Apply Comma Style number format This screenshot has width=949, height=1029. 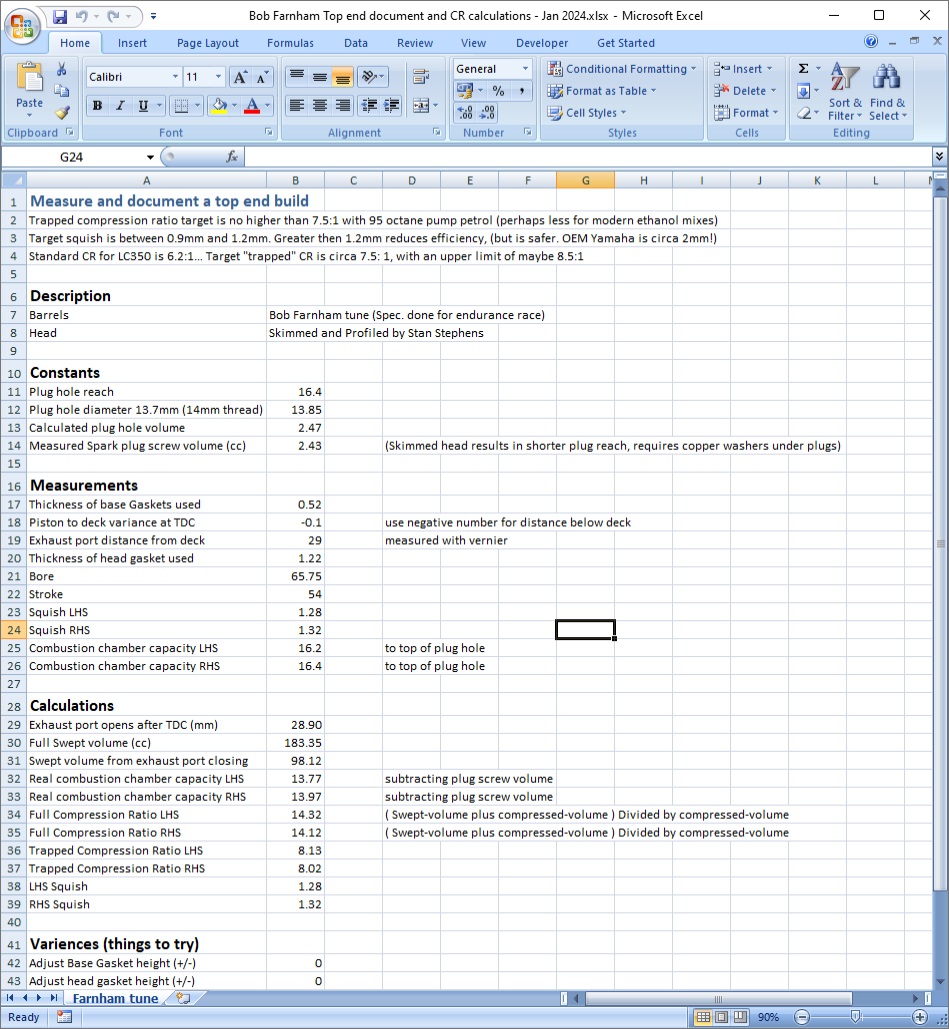[521, 91]
